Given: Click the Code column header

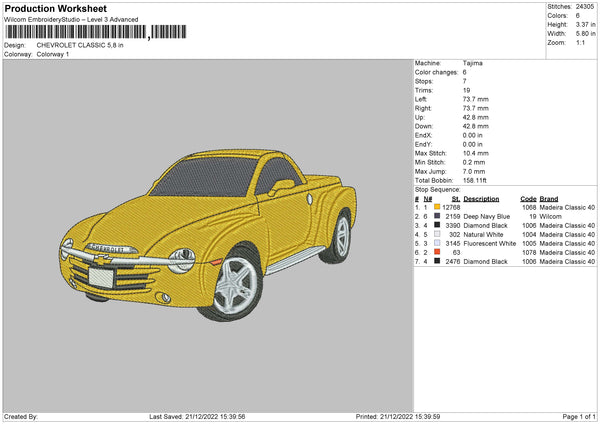Looking at the screenshot, I should point(529,198).
